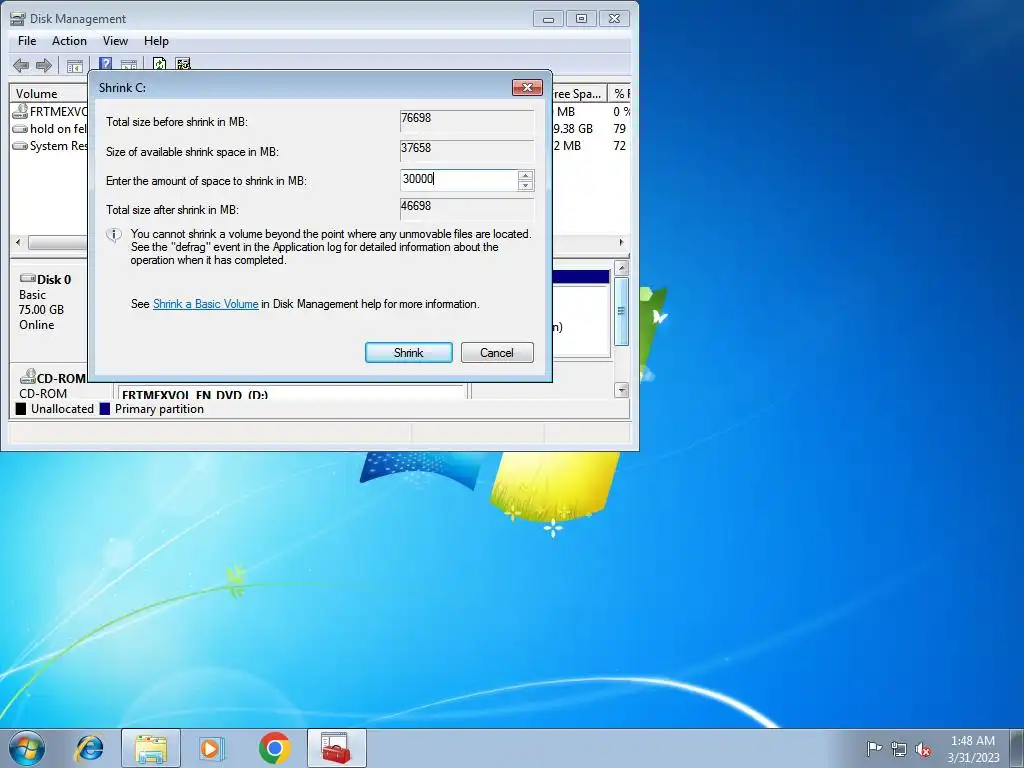Click the '9.38 GB' free space cell
Image resolution: width=1024 pixels, height=768 pixels.
tap(573, 129)
